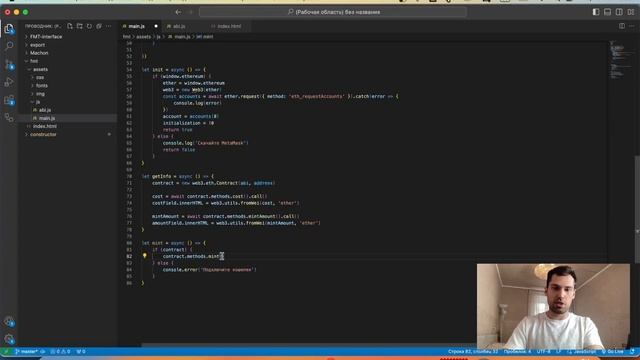Create a new folder in the explorer
Viewport: 640px width, 360px height.
(80, 26)
